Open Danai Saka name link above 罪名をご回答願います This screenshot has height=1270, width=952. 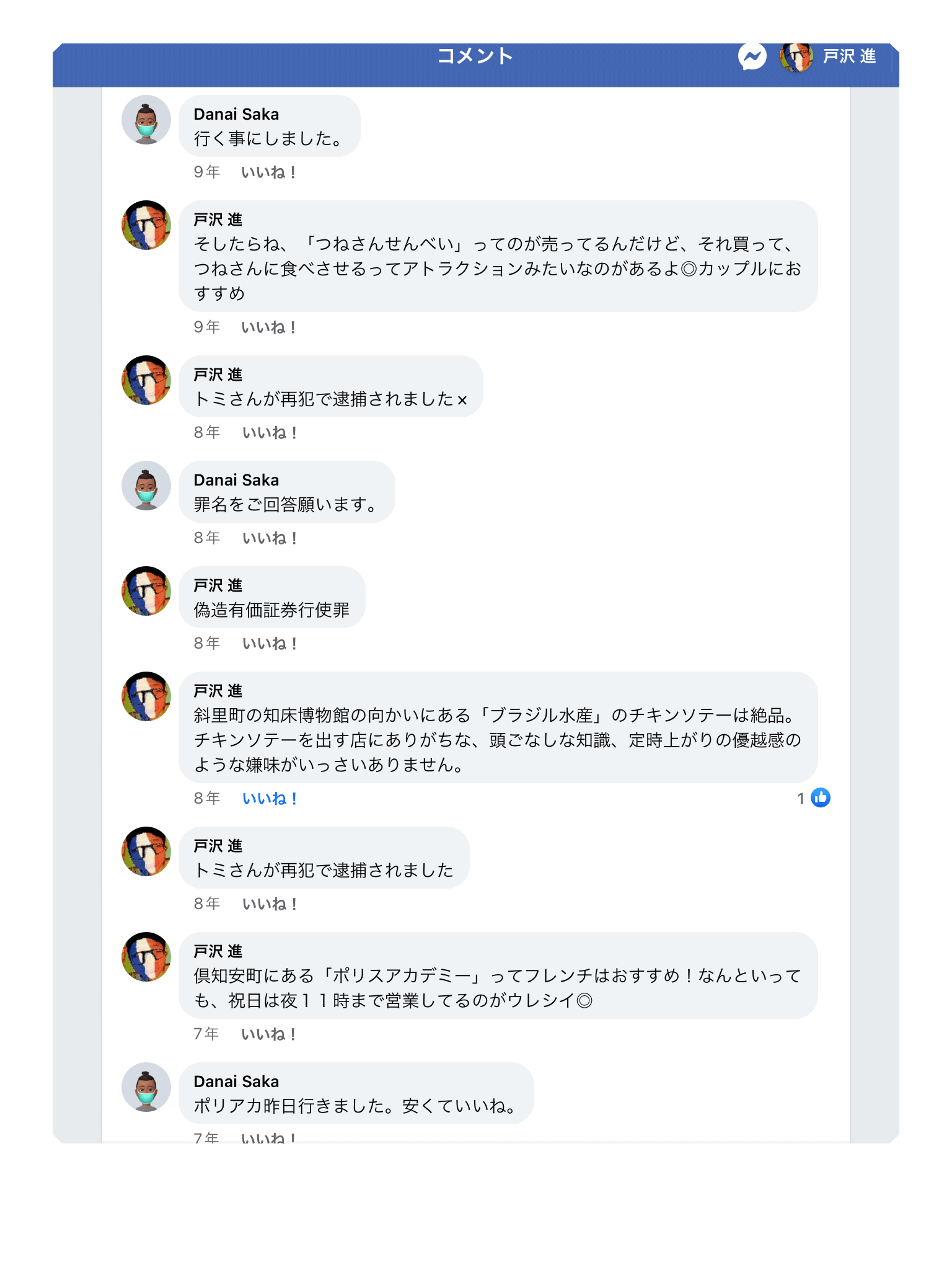click(x=236, y=480)
